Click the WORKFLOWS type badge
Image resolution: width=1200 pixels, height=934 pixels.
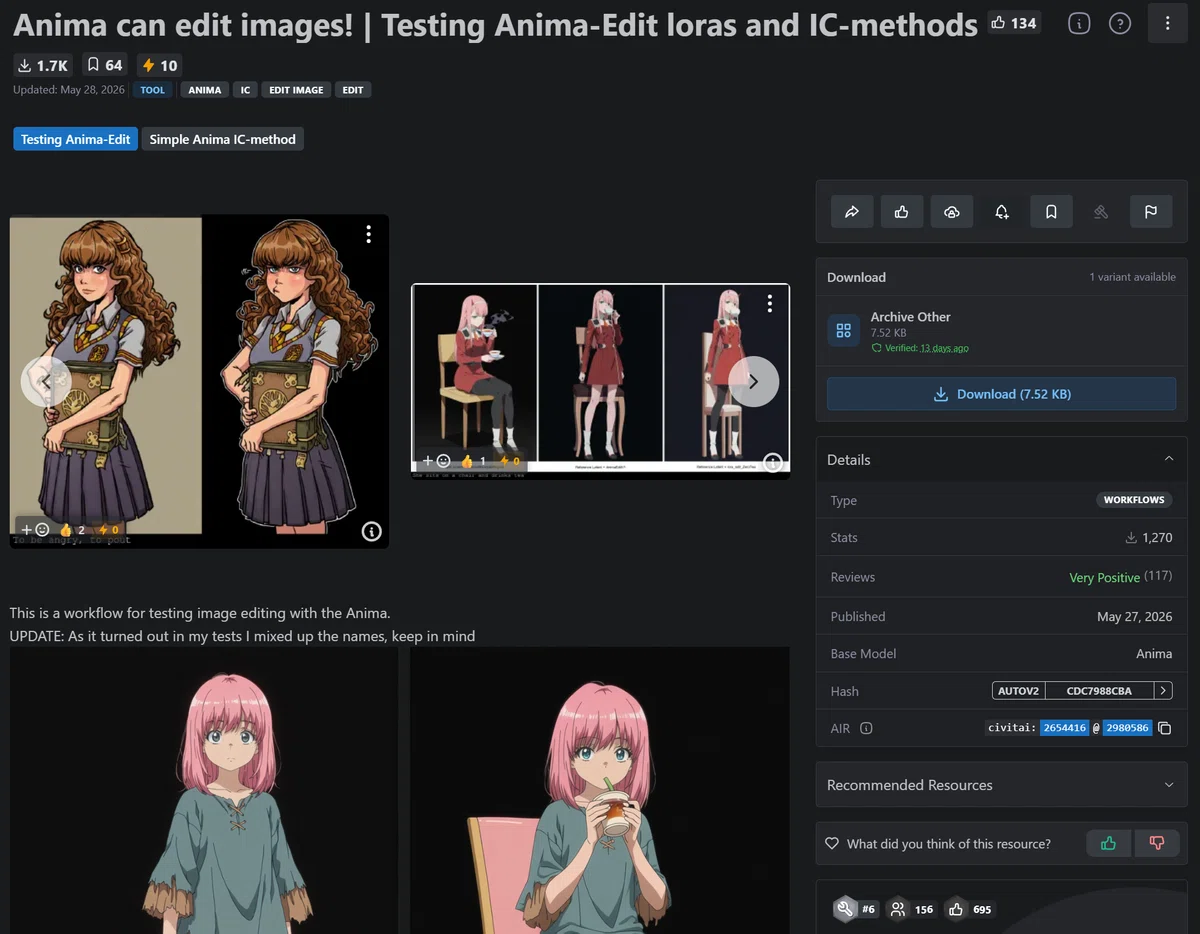click(1134, 500)
